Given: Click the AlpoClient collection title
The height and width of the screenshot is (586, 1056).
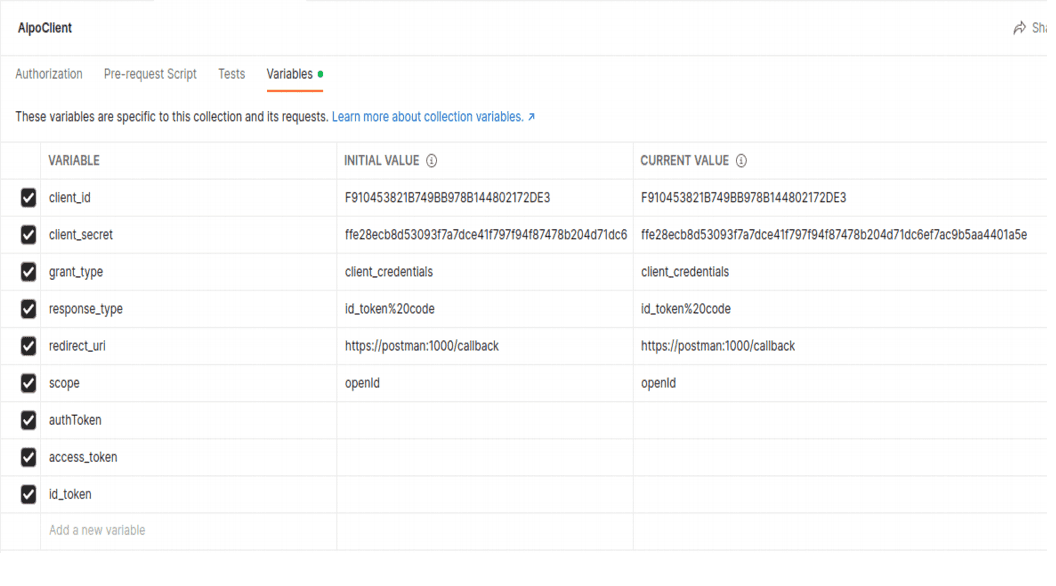Looking at the screenshot, I should [x=45, y=28].
